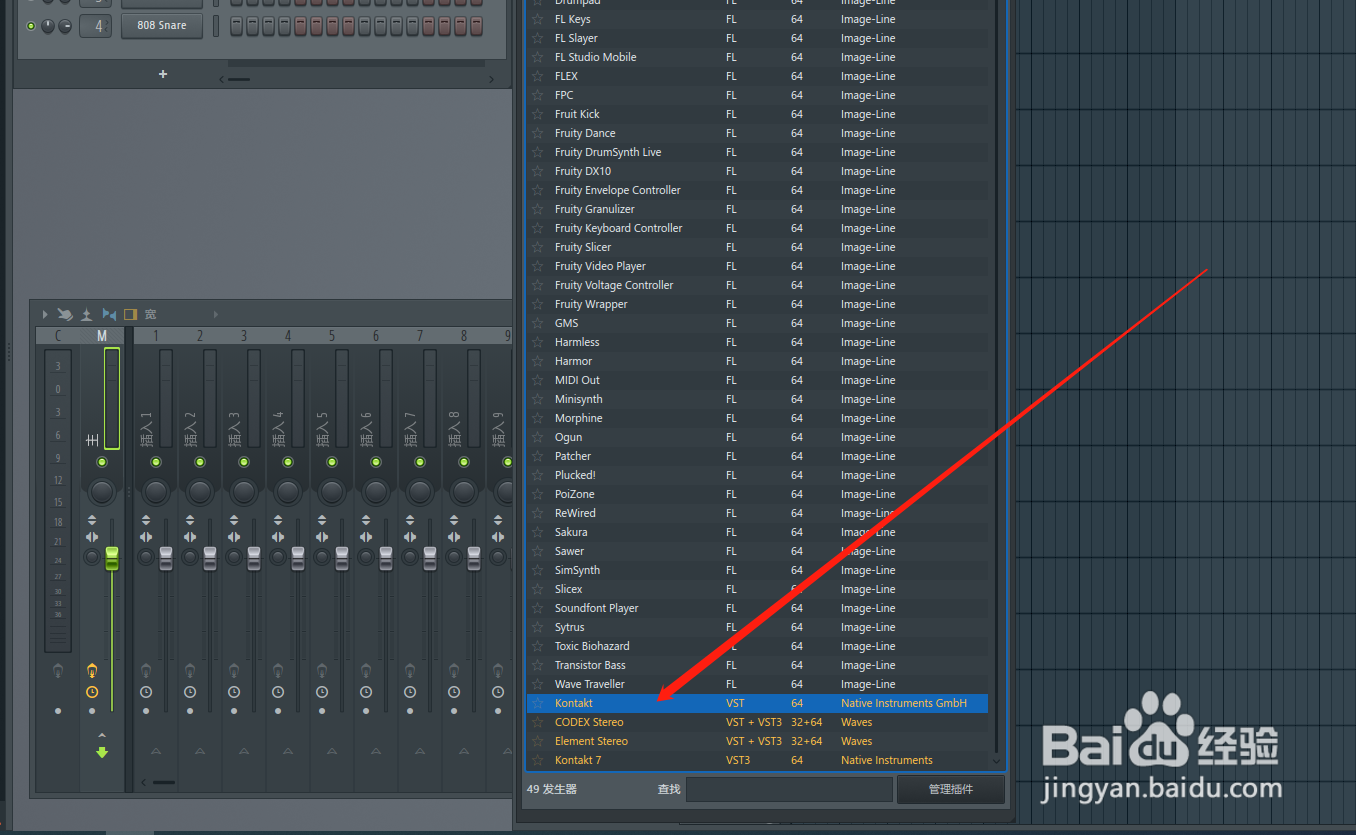Select Kontakt in plugin list

[x=757, y=703]
